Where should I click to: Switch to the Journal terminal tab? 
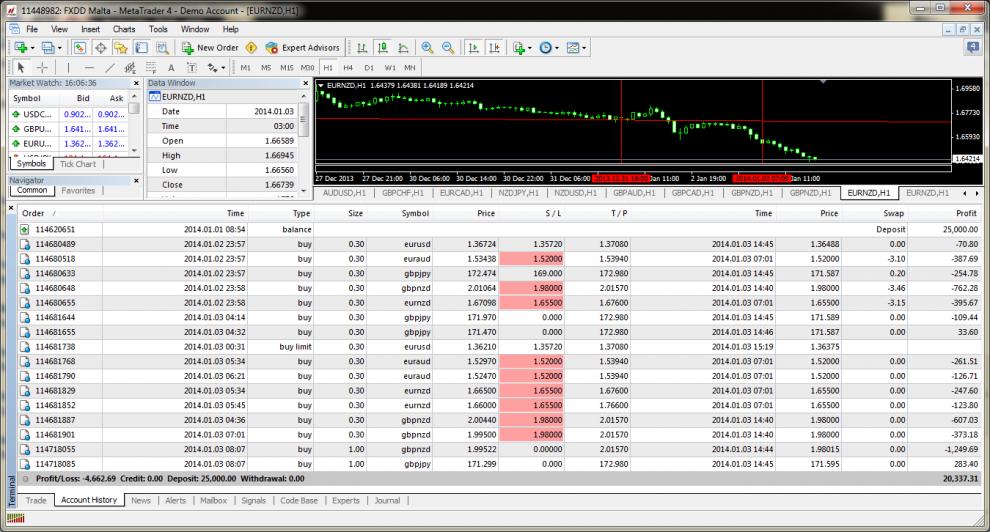387,500
